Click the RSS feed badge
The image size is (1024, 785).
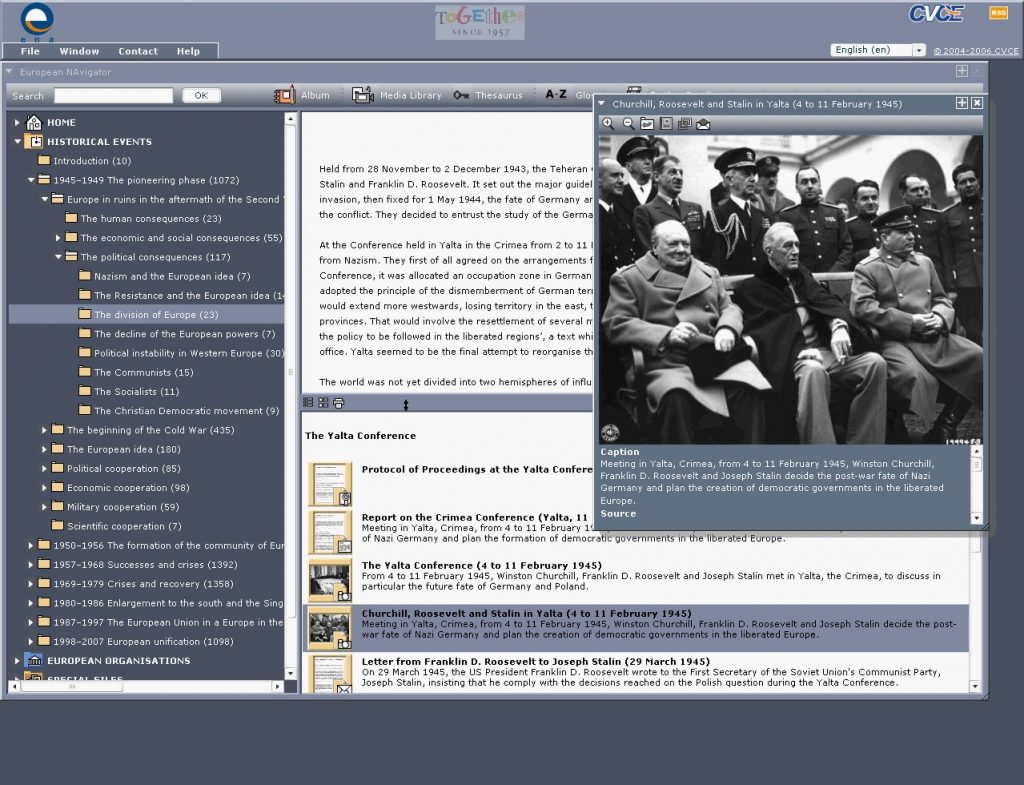(998, 13)
